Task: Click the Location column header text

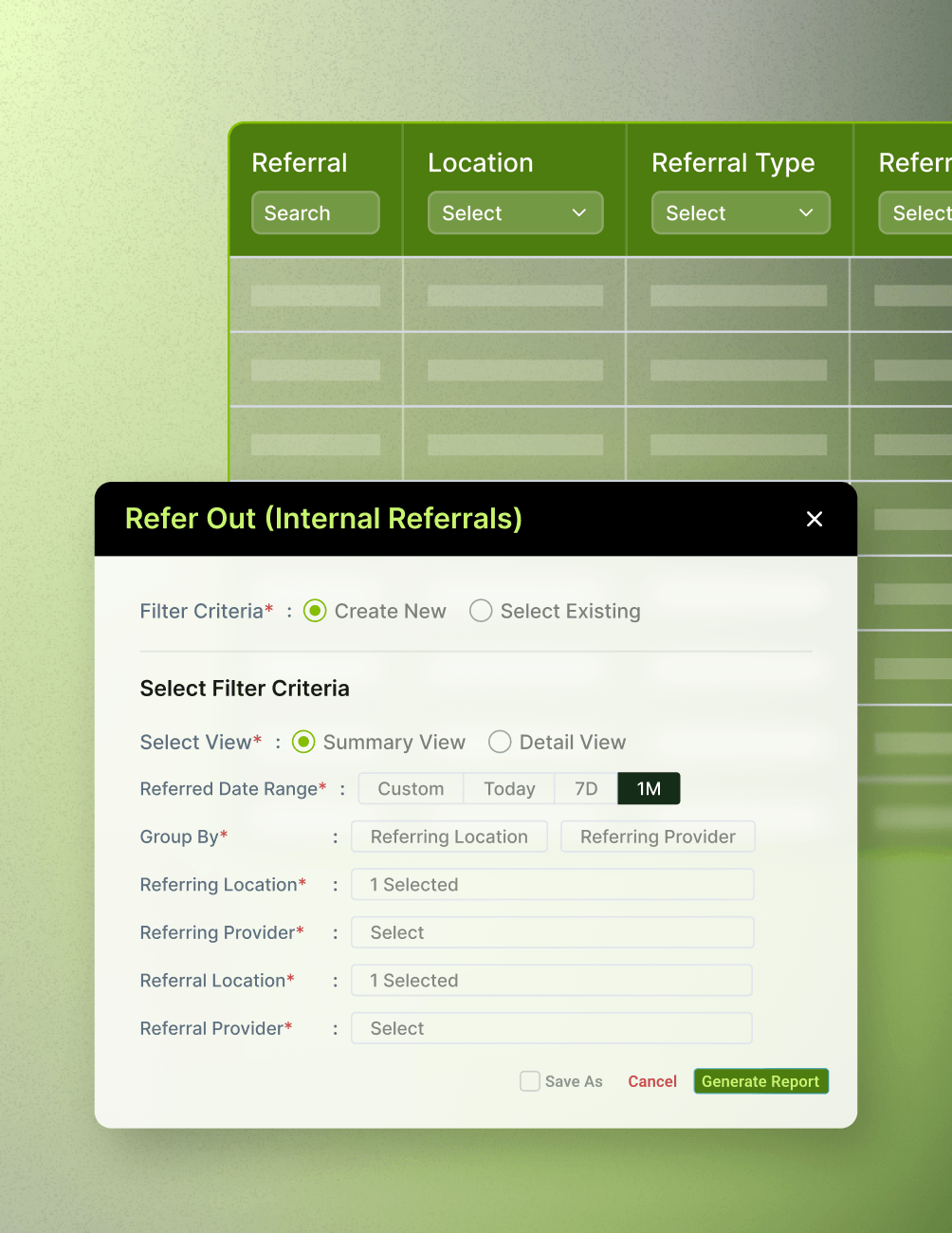Action: [x=481, y=163]
